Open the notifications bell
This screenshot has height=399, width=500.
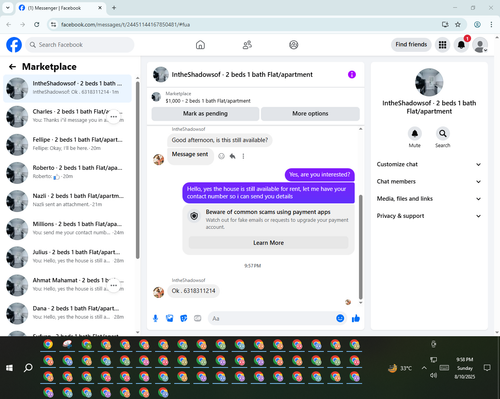(x=461, y=45)
